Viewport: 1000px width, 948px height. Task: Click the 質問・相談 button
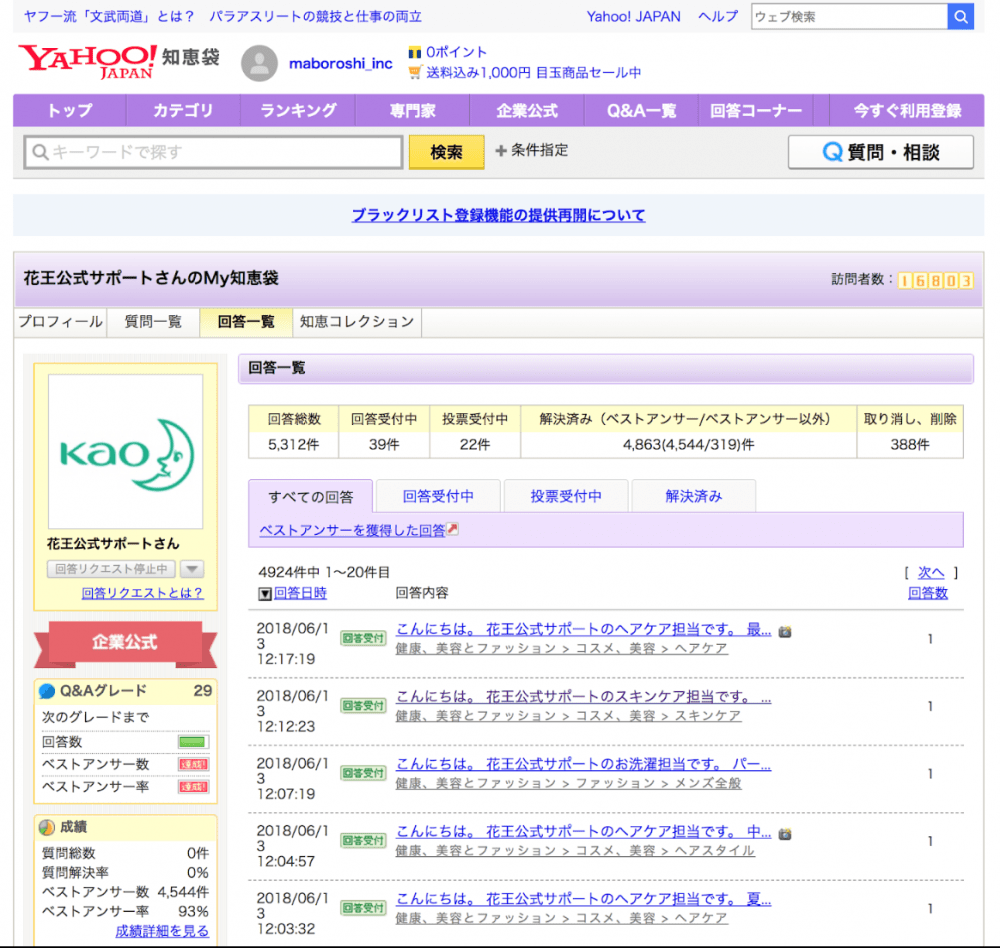tap(881, 152)
